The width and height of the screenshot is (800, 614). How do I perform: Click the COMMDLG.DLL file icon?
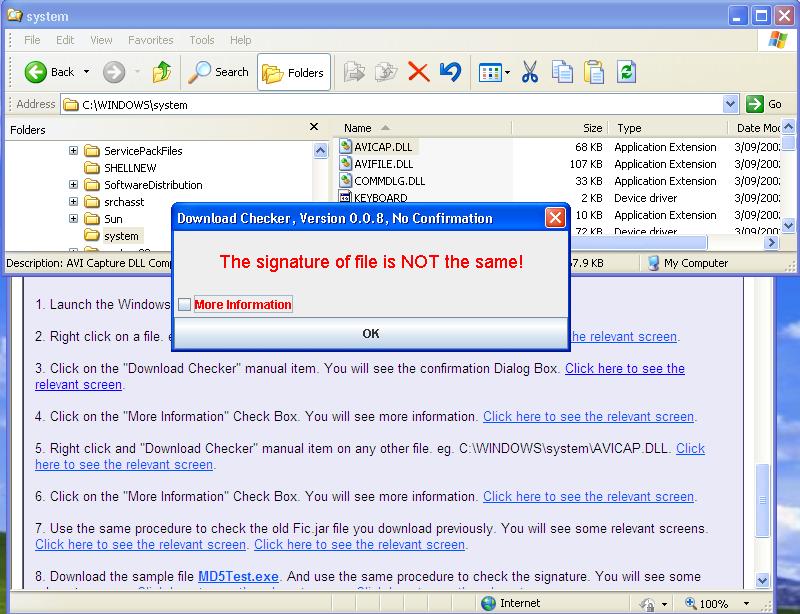pyautogui.click(x=345, y=180)
